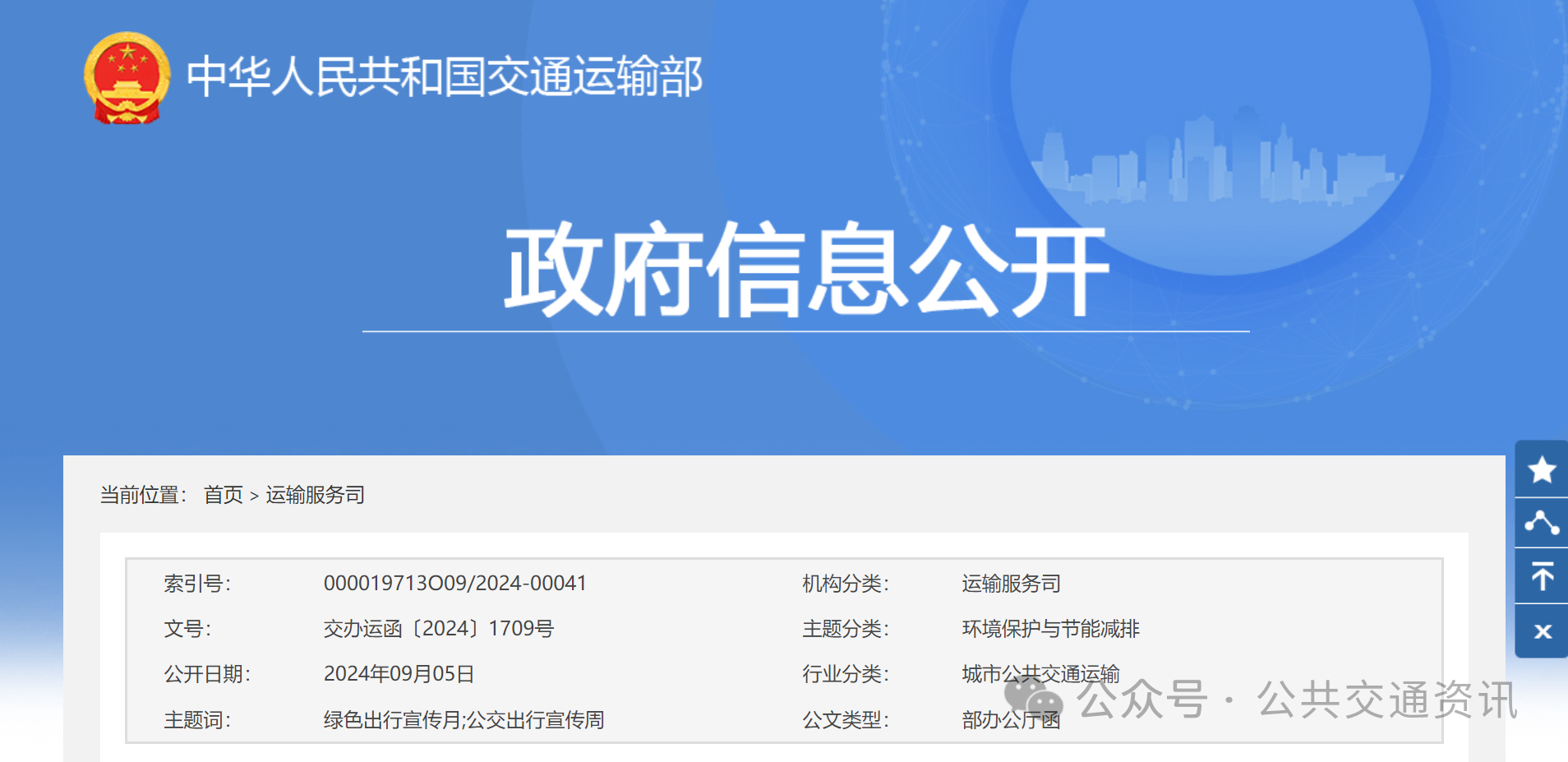Close the floating sidebar with X icon
This screenshot has width=1568, height=762.
tap(1542, 631)
